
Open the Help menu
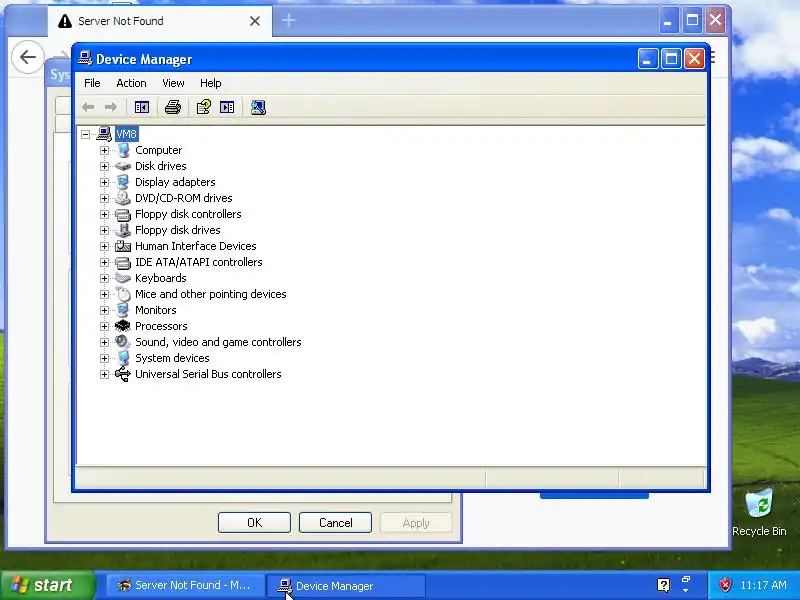click(x=210, y=83)
